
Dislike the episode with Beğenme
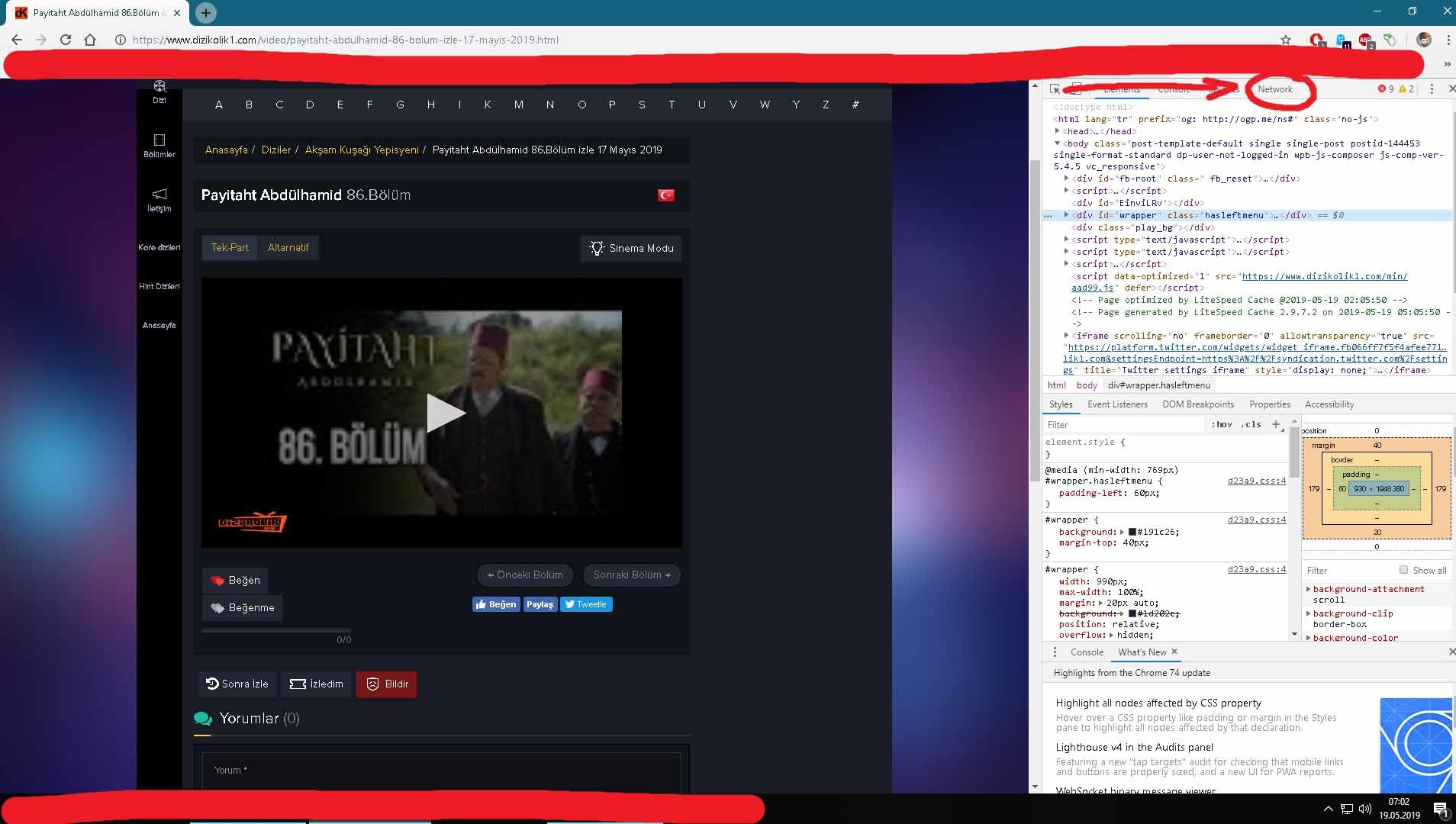(x=242, y=607)
